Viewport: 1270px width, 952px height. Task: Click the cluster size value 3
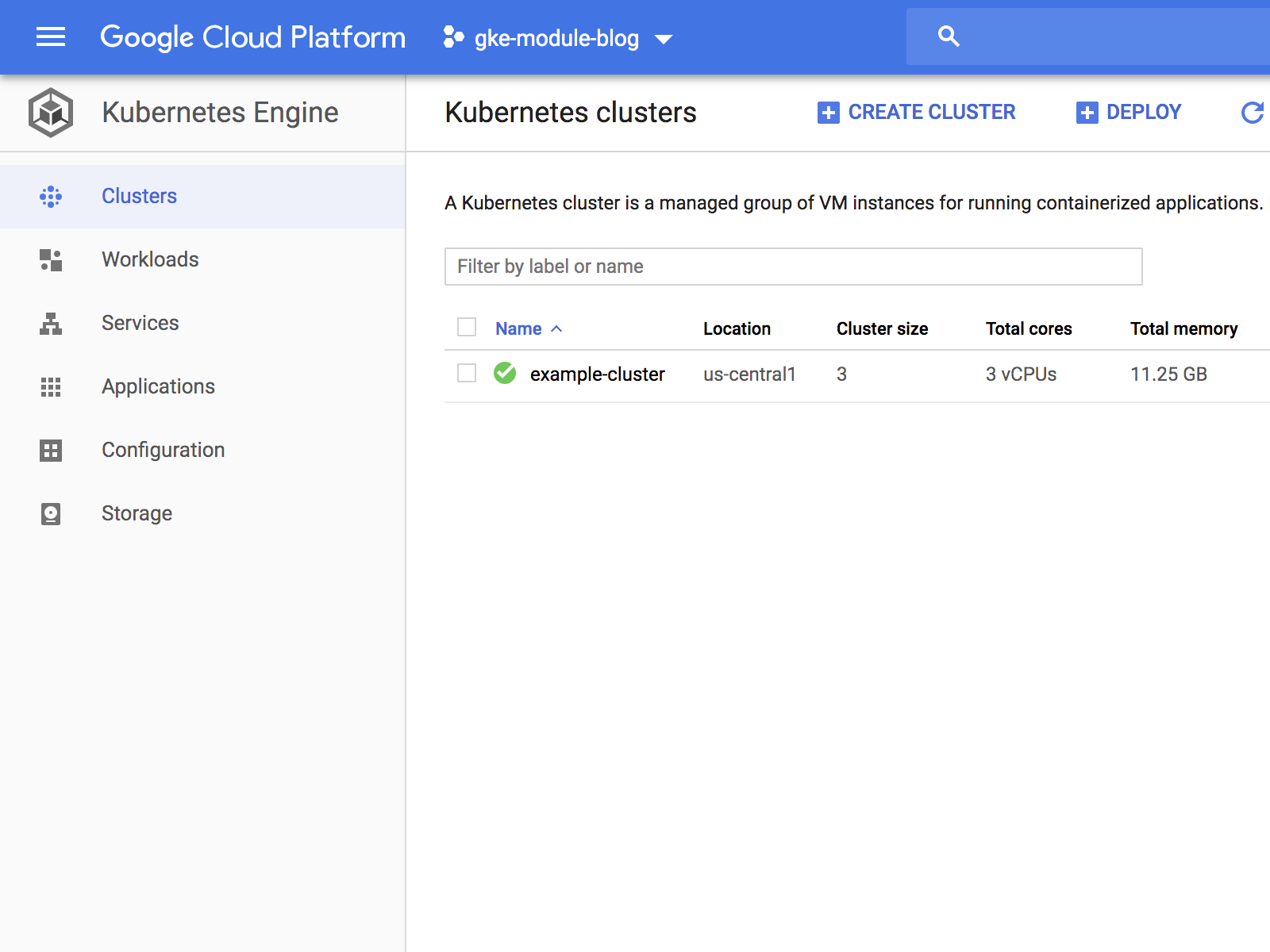841,374
